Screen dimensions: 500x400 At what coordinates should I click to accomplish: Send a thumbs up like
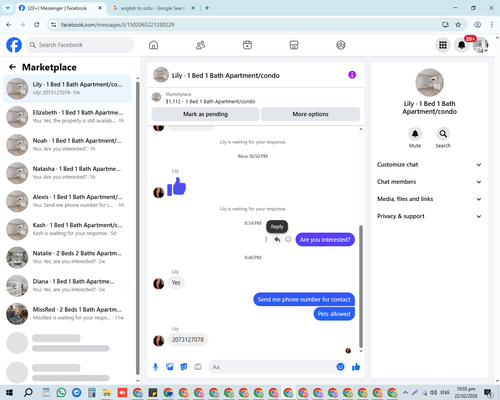(x=356, y=367)
